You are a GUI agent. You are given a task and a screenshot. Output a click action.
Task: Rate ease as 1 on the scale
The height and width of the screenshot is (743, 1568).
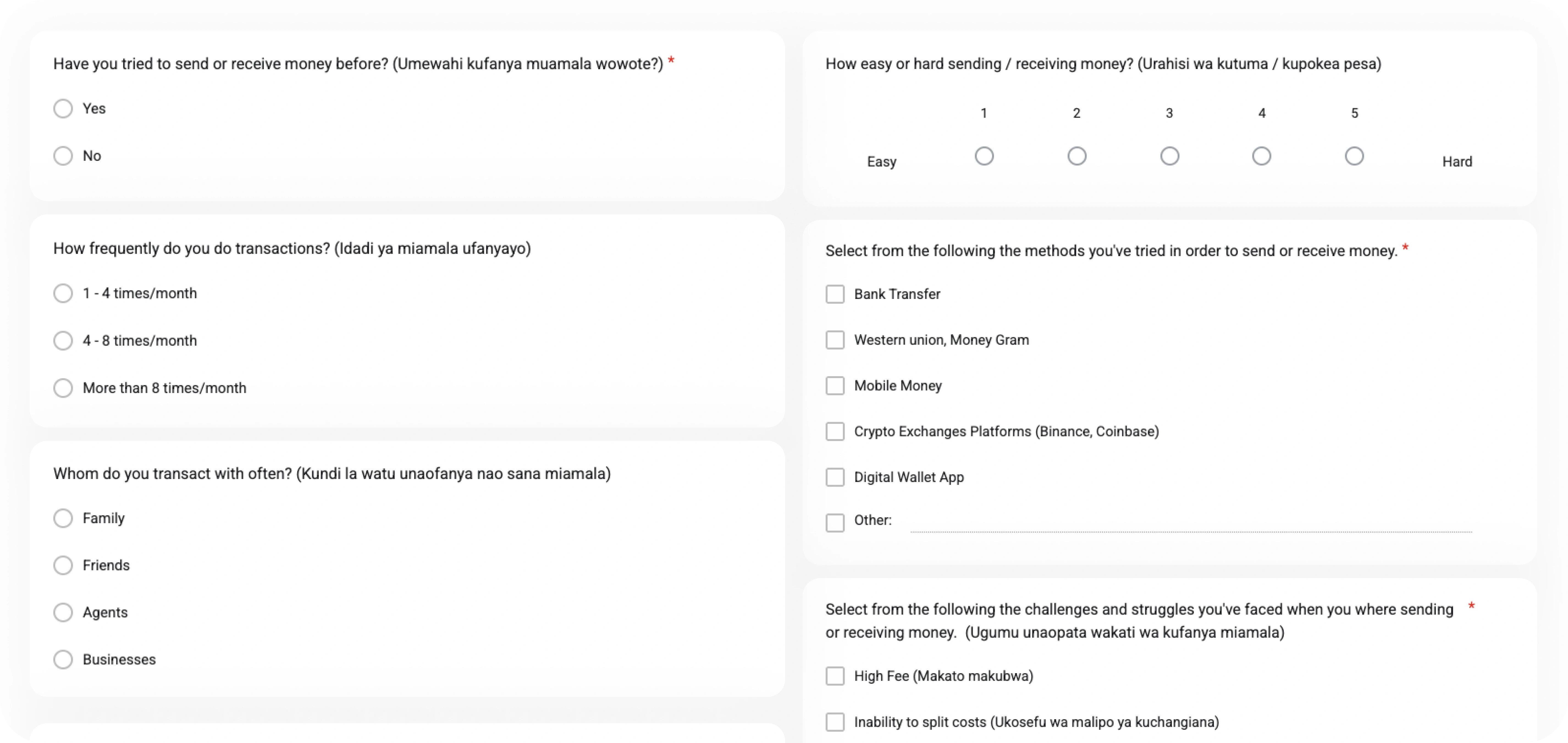[984, 156]
